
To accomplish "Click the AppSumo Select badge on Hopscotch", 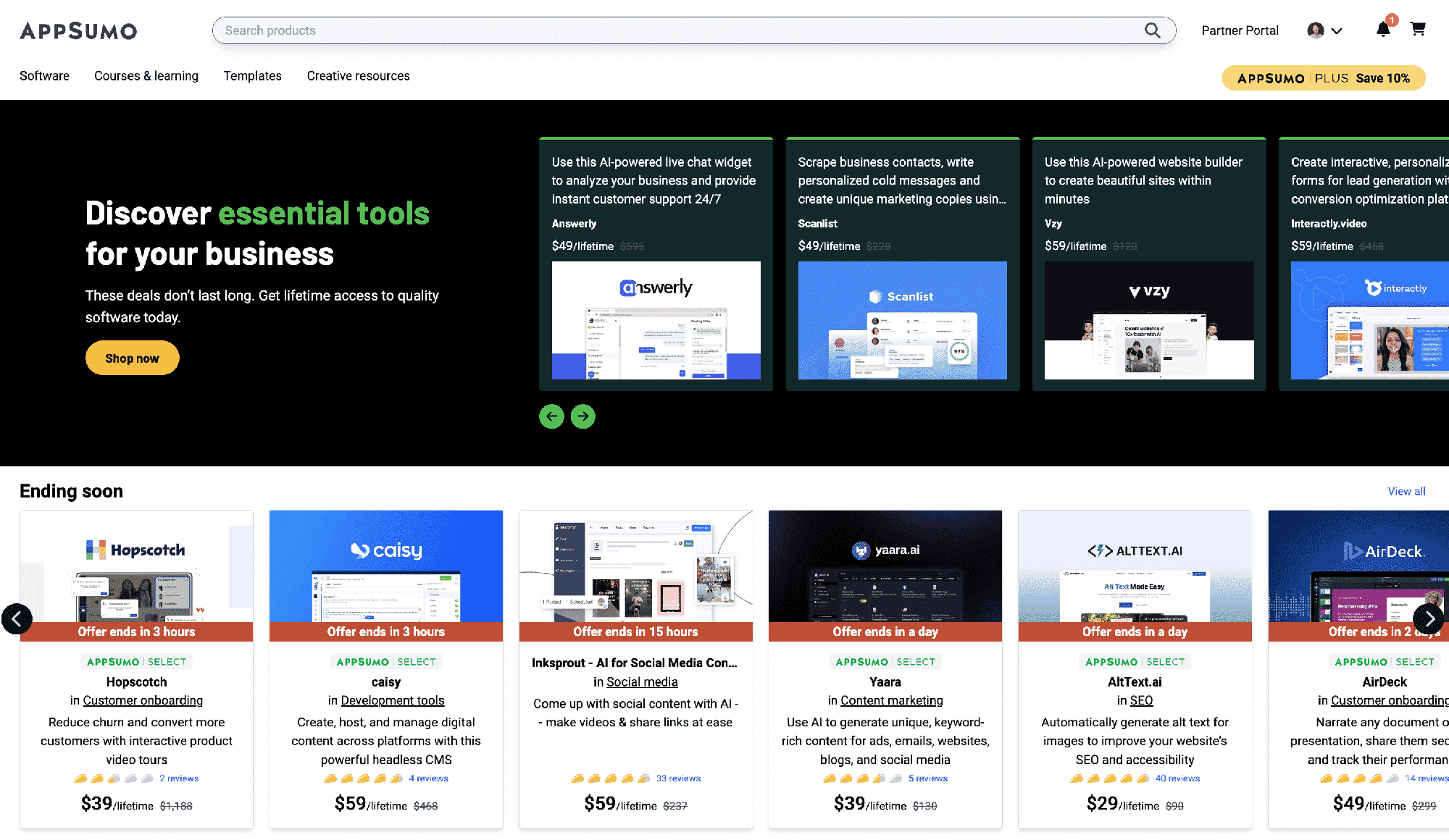I will point(136,662).
